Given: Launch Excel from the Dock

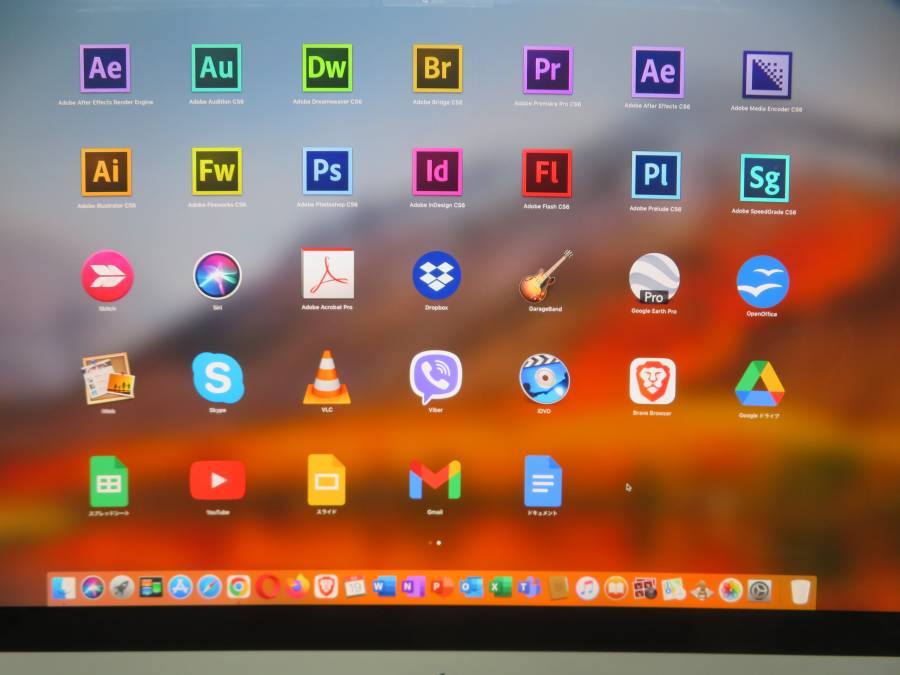Looking at the screenshot, I should point(500,588).
